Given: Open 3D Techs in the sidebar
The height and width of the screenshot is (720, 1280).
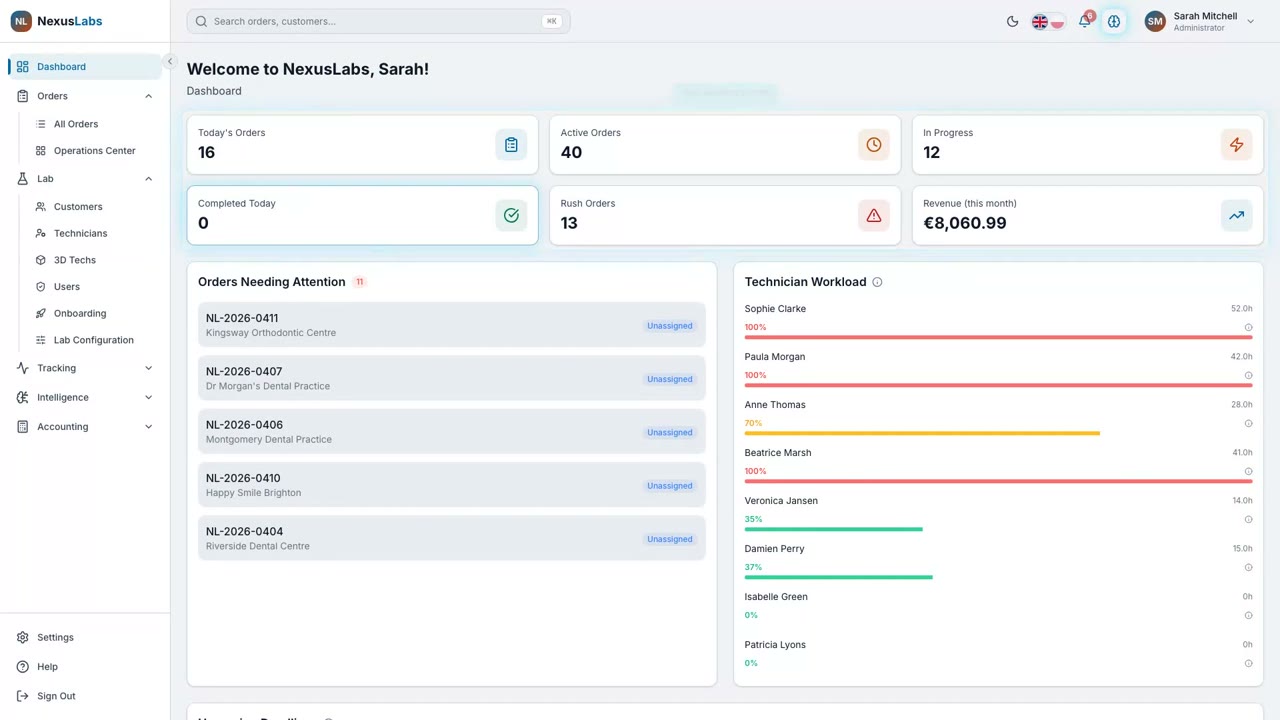Looking at the screenshot, I should pyautogui.click(x=75, y=260).
